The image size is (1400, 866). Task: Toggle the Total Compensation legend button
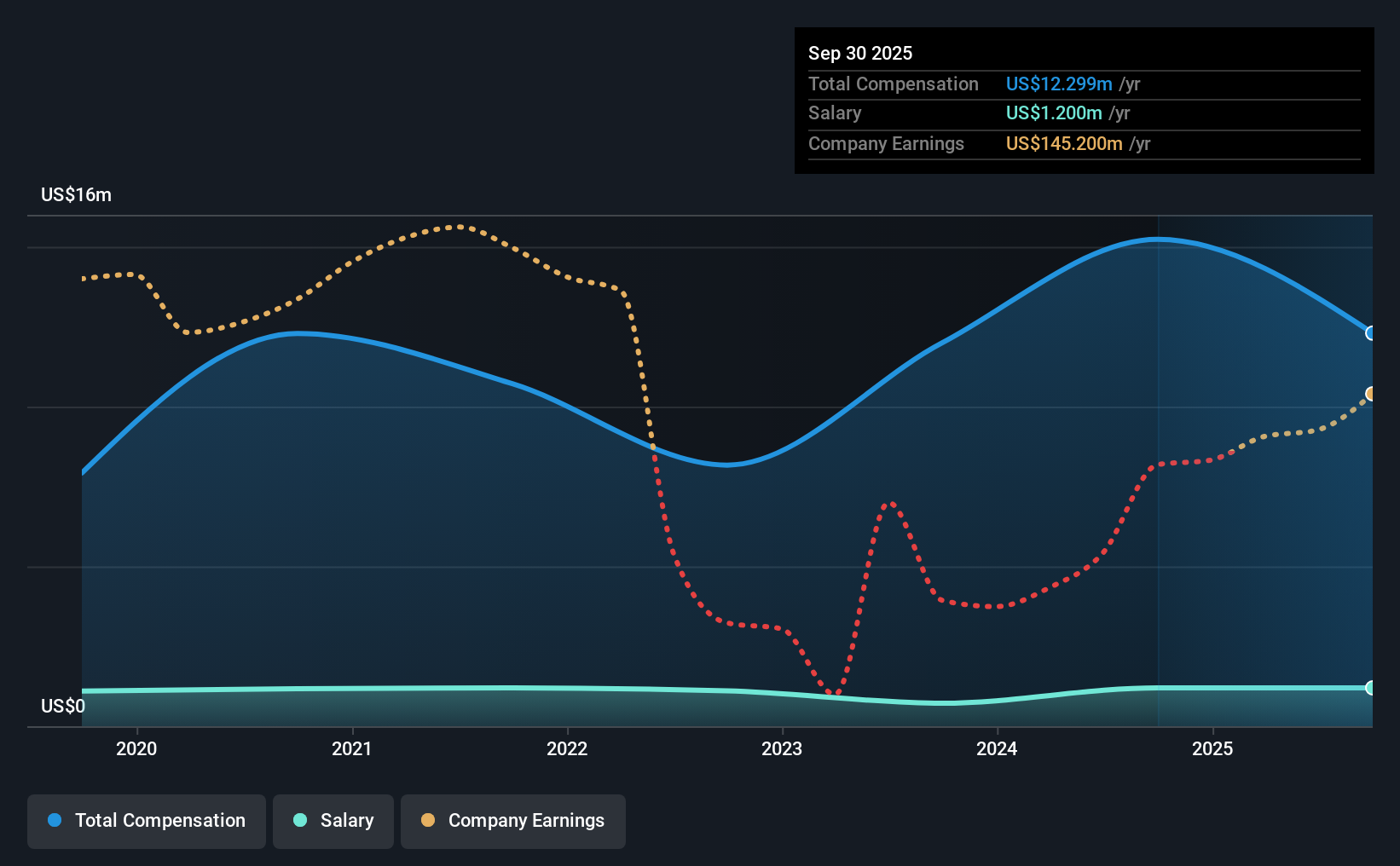click(x=147, y=821)
